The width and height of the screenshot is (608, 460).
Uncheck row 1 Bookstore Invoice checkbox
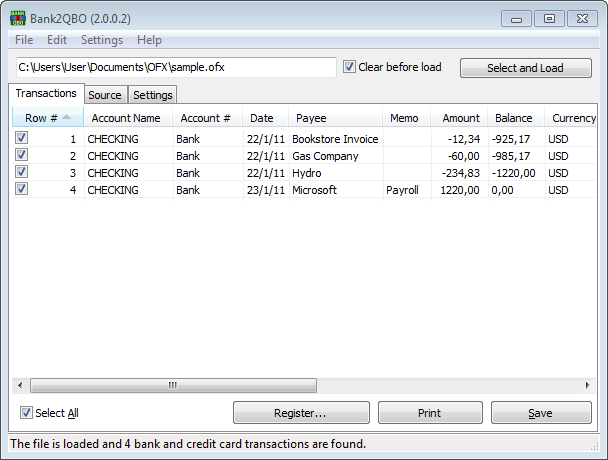(21, 138)
